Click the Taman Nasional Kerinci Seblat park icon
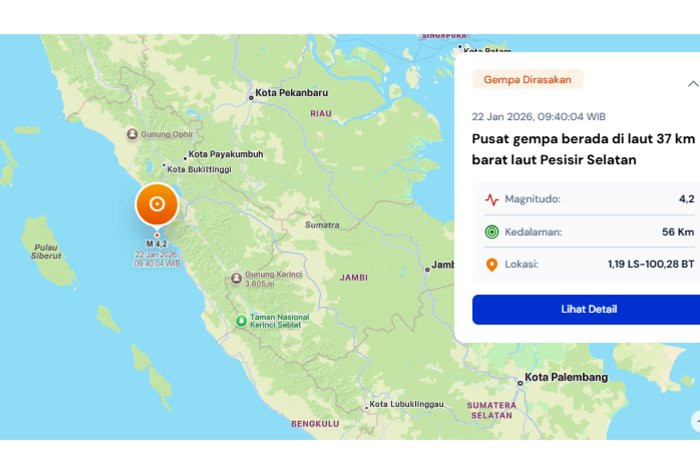 point(240,321)
